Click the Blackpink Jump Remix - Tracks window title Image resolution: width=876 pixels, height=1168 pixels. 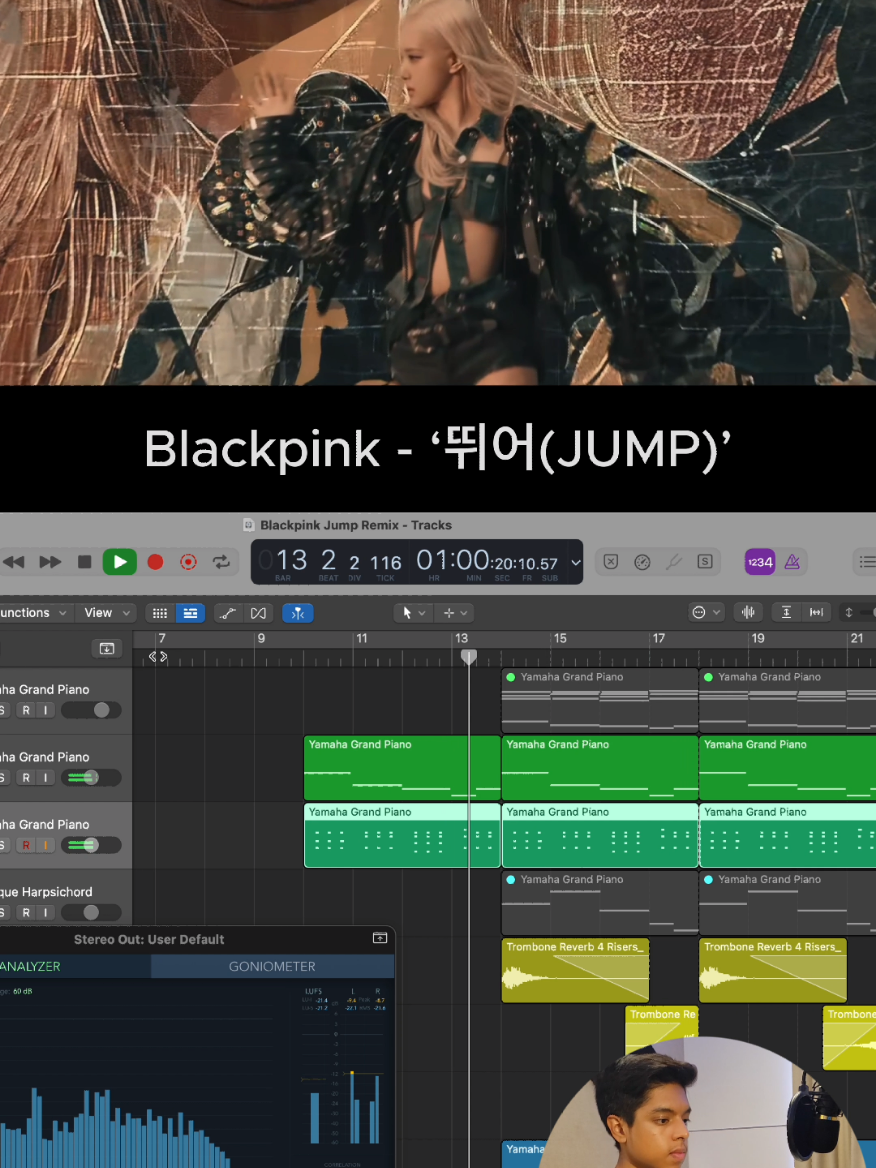tap(356, 525)
